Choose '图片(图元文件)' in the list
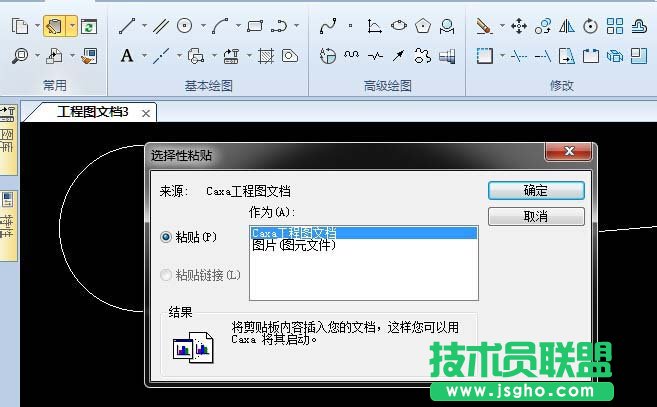Image resolution: width=657 pixels, height=407 pixels. coord(364,245)
